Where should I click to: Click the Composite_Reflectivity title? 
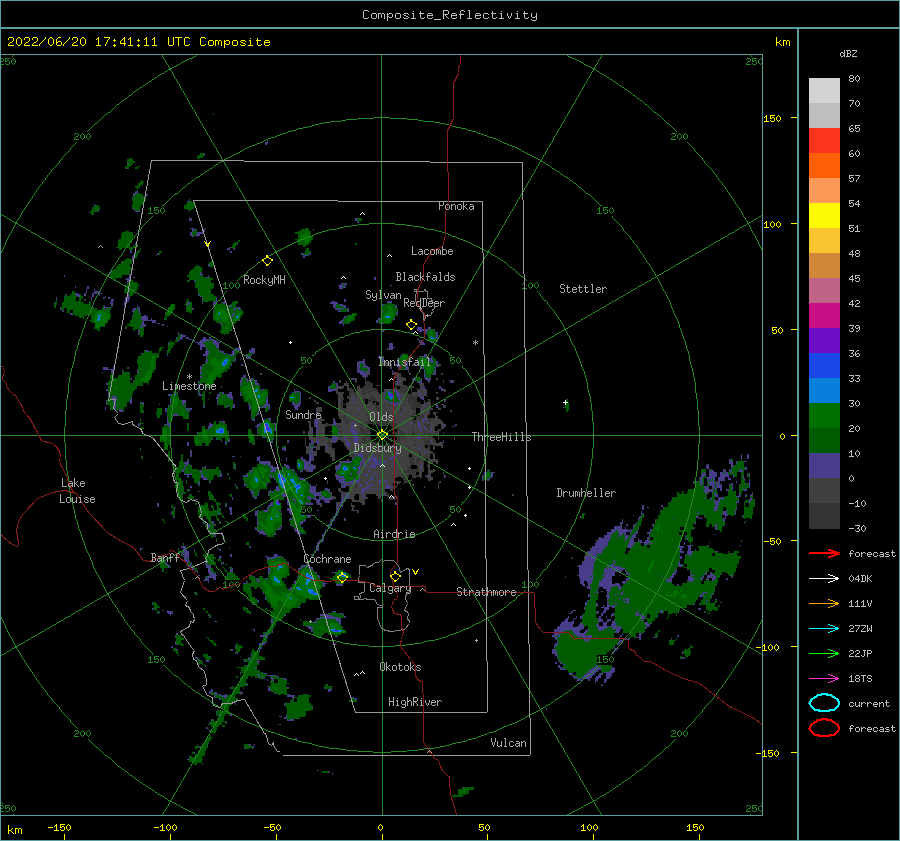click(450, 15)
